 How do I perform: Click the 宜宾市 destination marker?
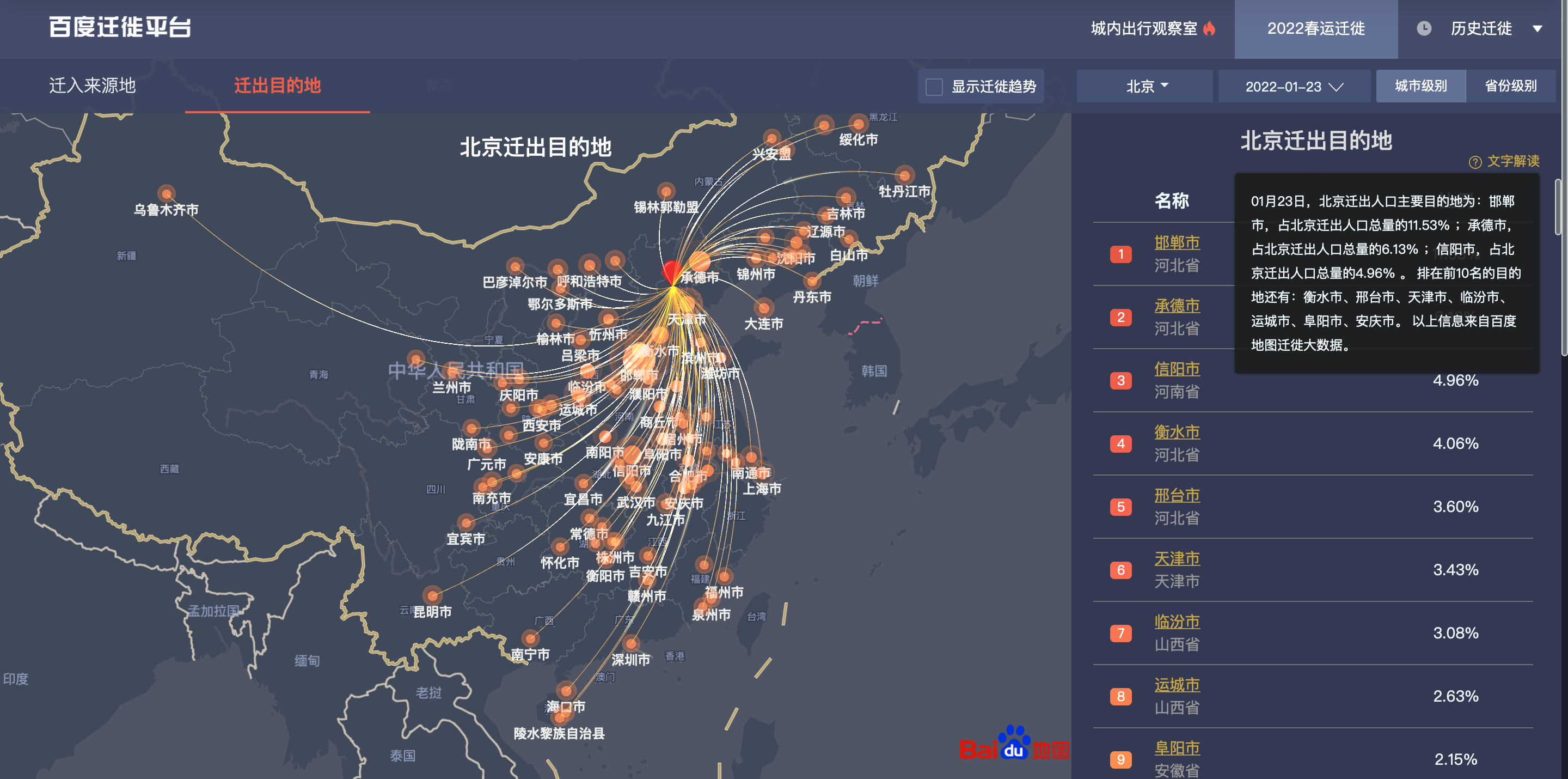coord(466,522)
